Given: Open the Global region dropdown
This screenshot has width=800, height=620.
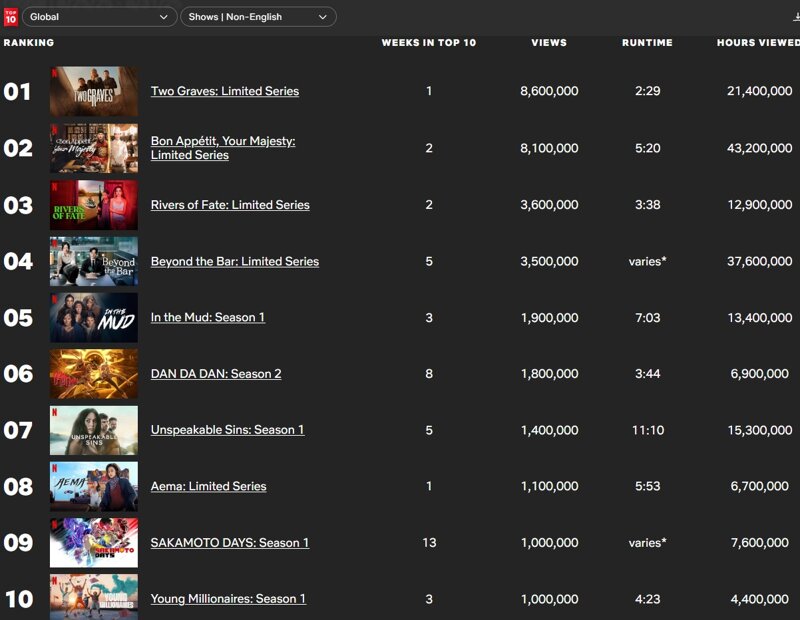Looking at the screenshot, I should coord(99,17).
